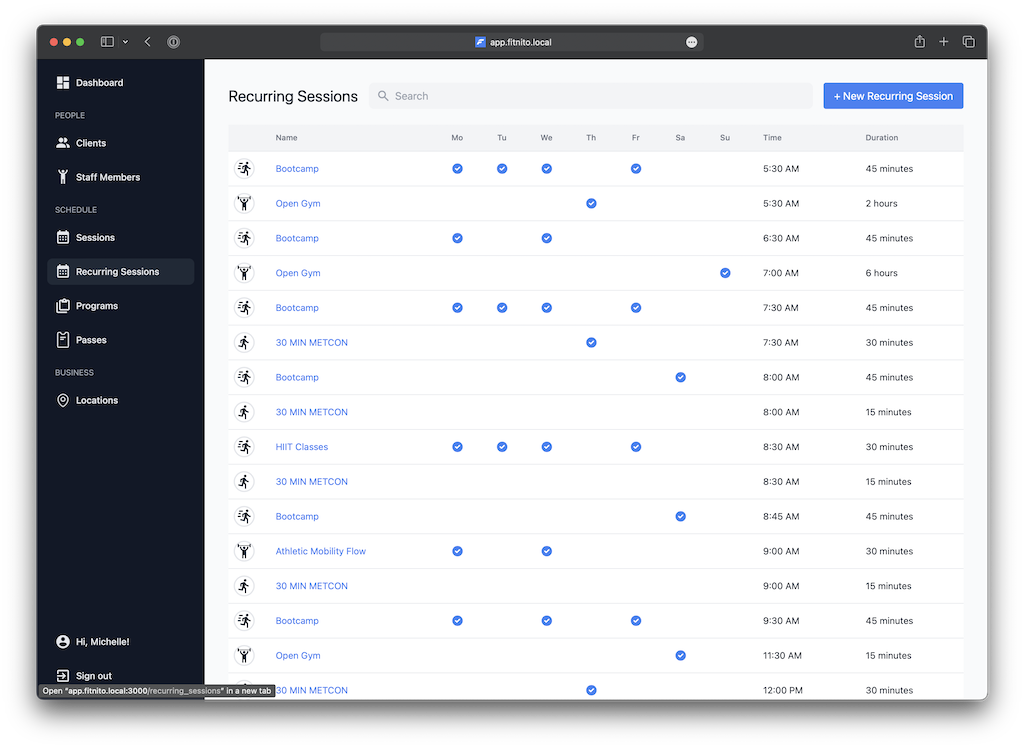This screenshot has height=748, width=1024.
Task: Click the Clients people icon
Action: point(63,143)
